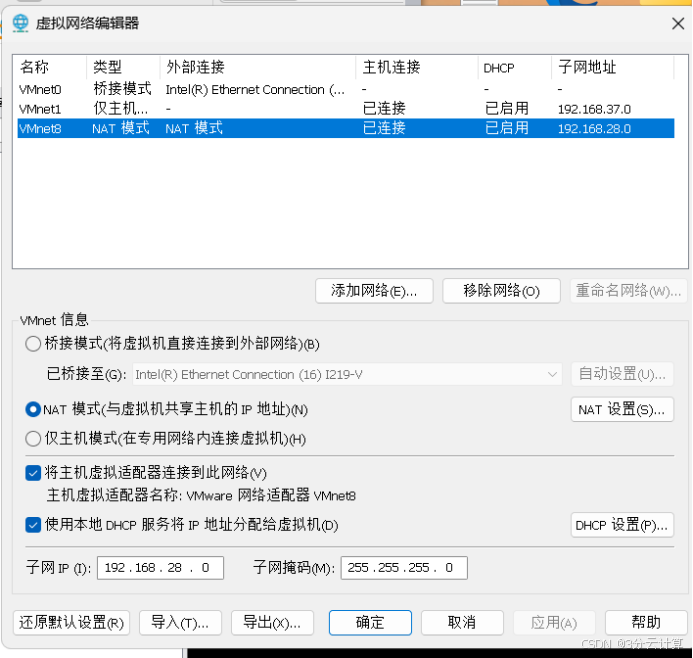Click 添加网络(E)... button
This screenshot has width=693, height=658.
374,291
